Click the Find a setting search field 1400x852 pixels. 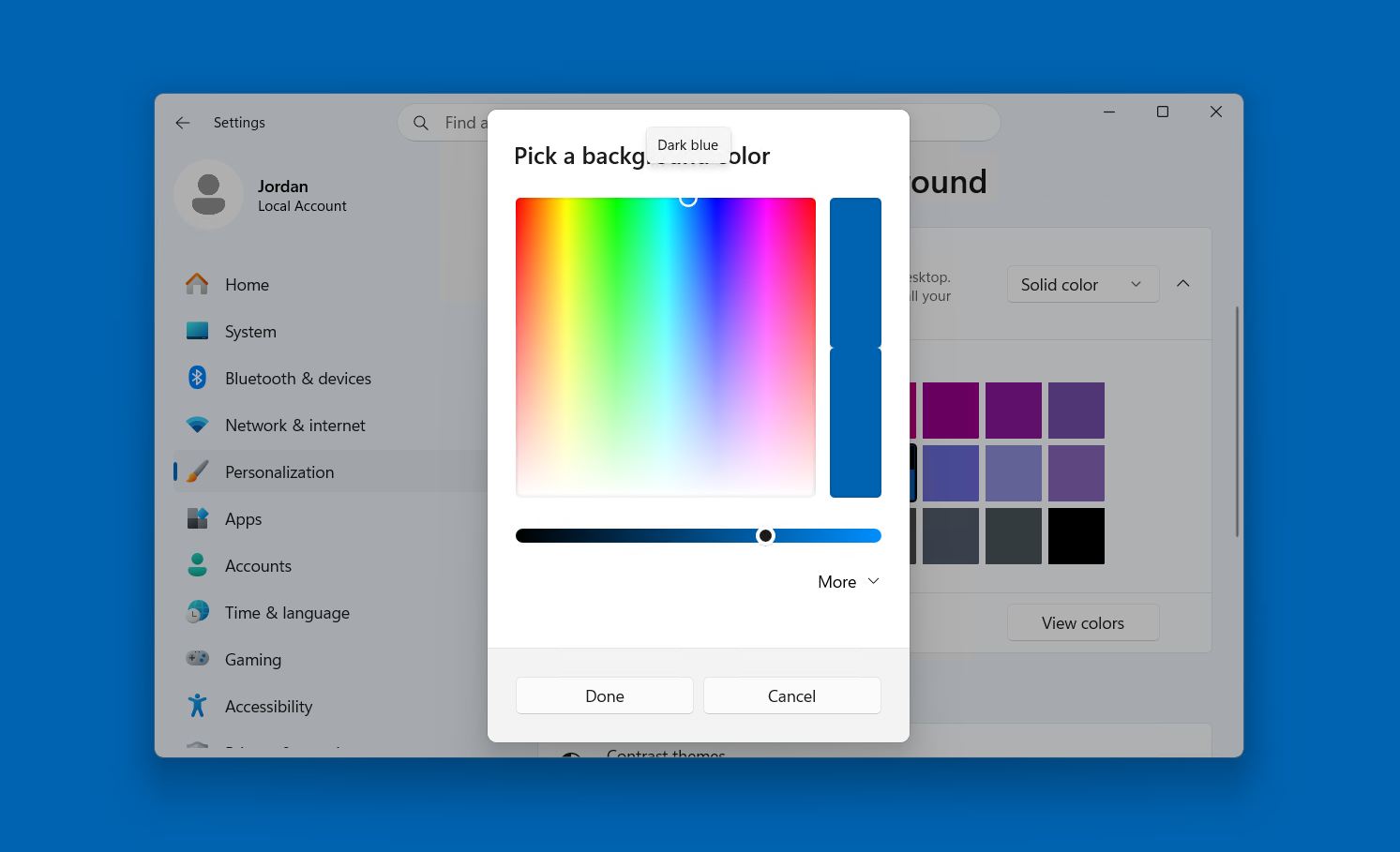699,123
